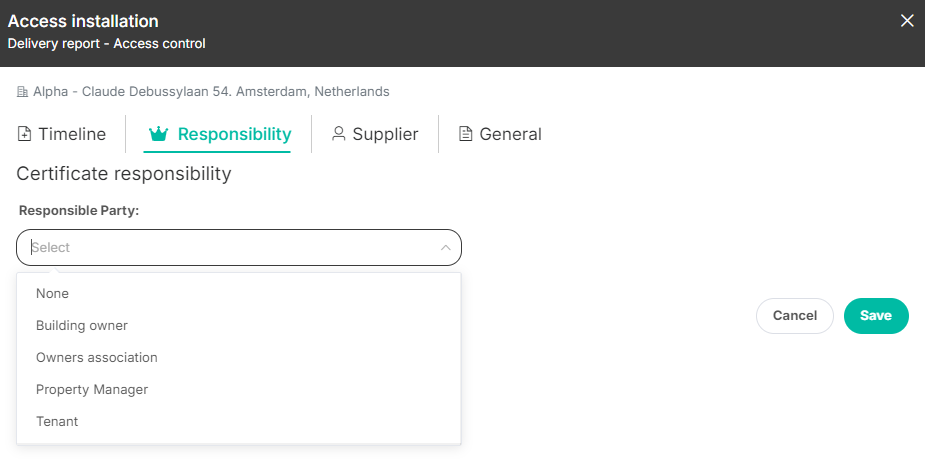Click the Timeline tab document icon
Screen dimensions: 925x474
[24, 134]
